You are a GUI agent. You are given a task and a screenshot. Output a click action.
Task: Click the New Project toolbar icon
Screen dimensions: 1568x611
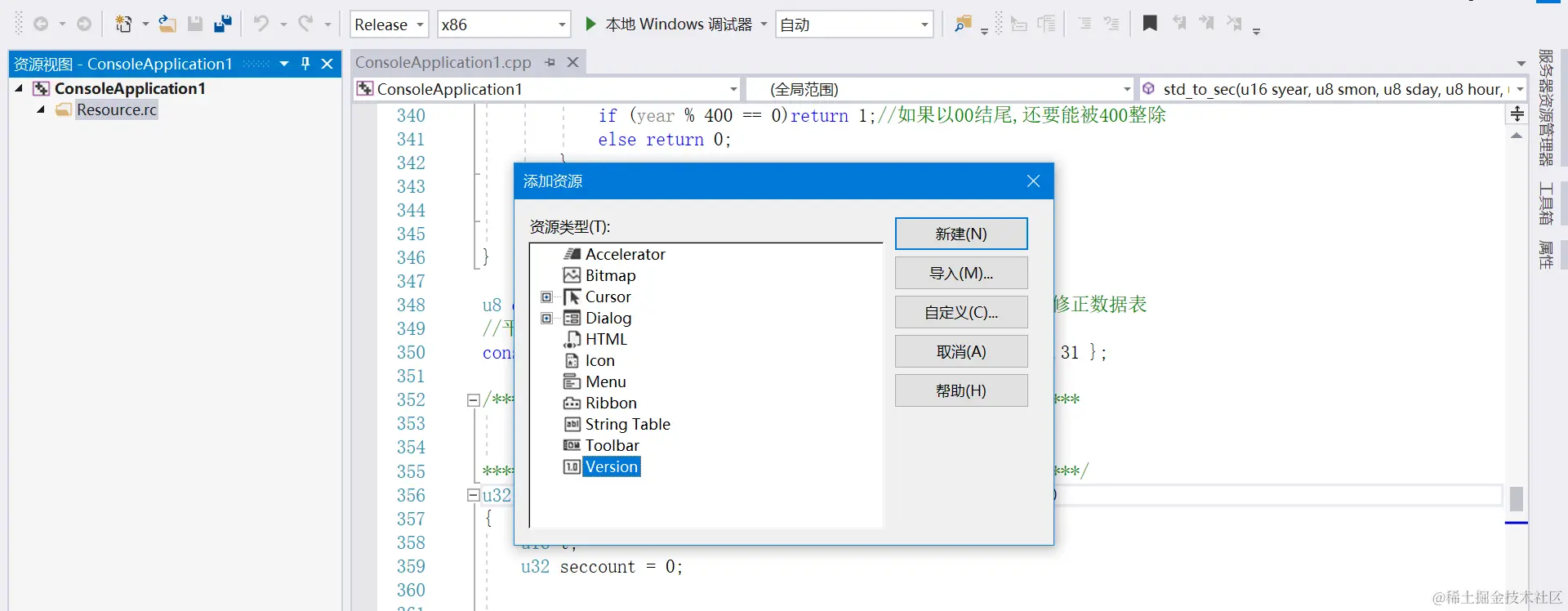[123, 25]
